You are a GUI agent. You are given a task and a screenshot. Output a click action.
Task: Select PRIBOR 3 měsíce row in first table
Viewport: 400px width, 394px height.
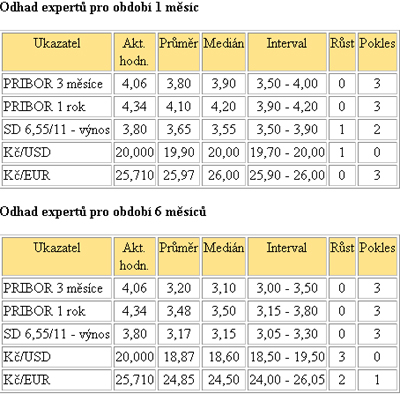[x=199, y=83]
